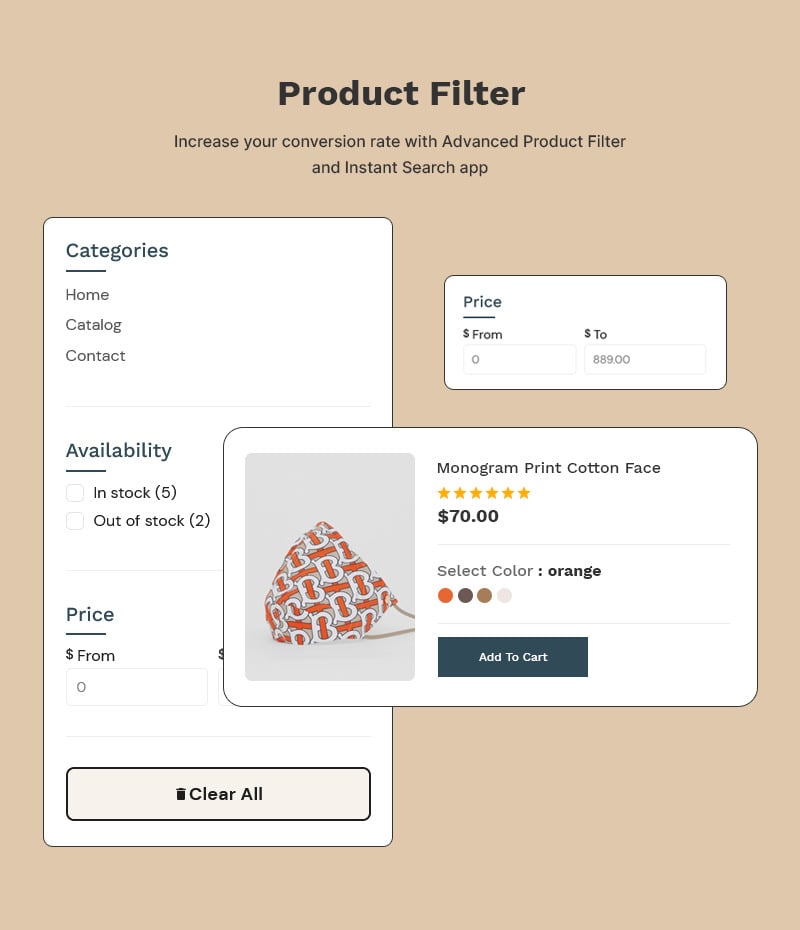Click the sidebar price From input
800x930 pixels.
pyautogui.click(x=137, y=687)
